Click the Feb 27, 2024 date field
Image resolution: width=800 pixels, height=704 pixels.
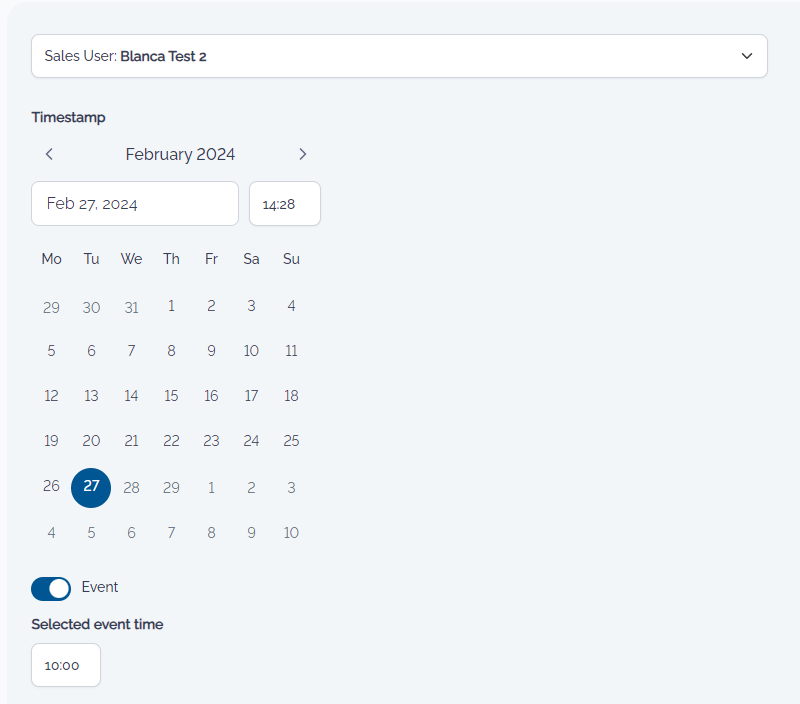(135, 204)
